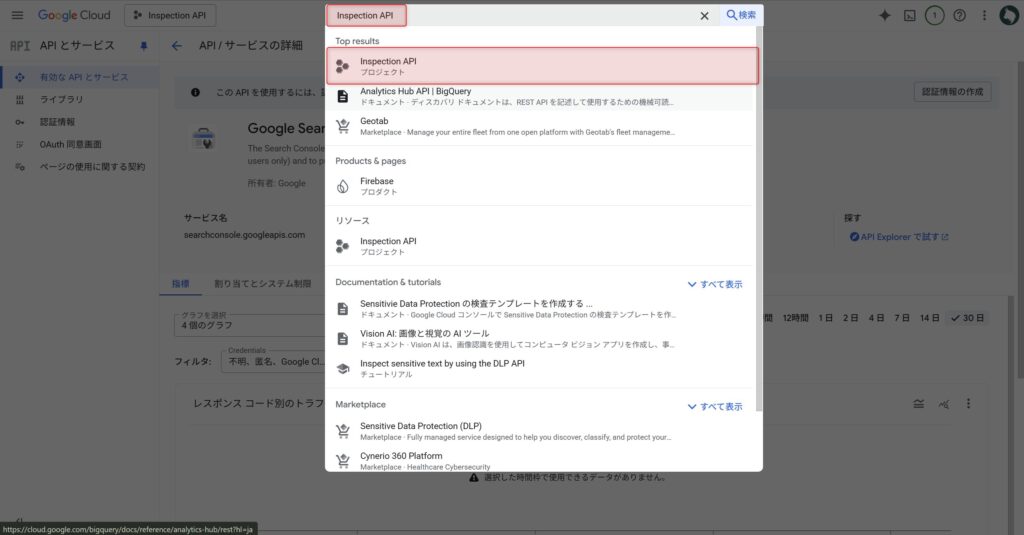This screenshot has width=1024, height=535.
Task: Activate Cloud Shell terminal icon
Action: (909, 16)
